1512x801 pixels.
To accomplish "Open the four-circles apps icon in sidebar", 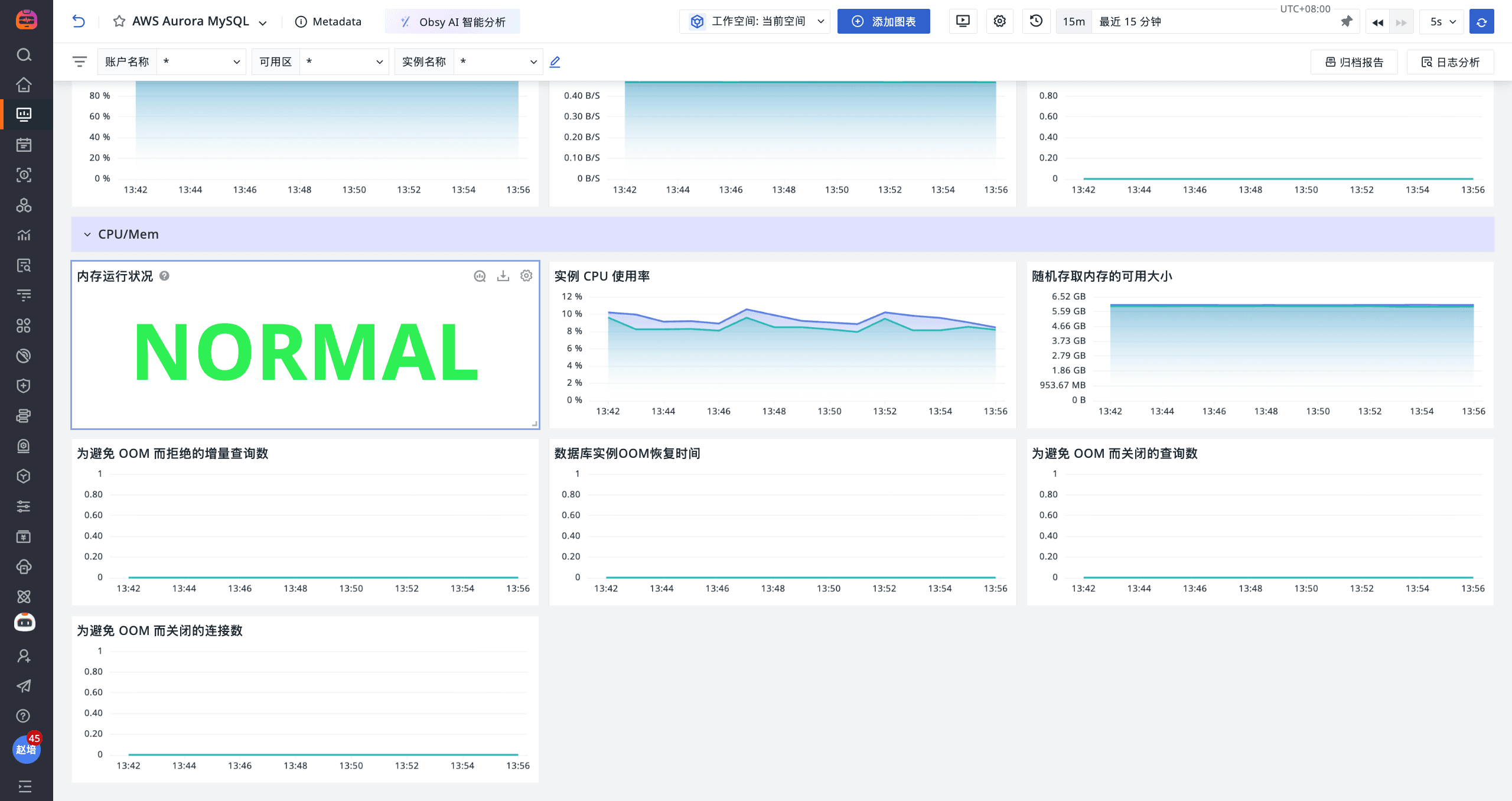I will point(24,325).
